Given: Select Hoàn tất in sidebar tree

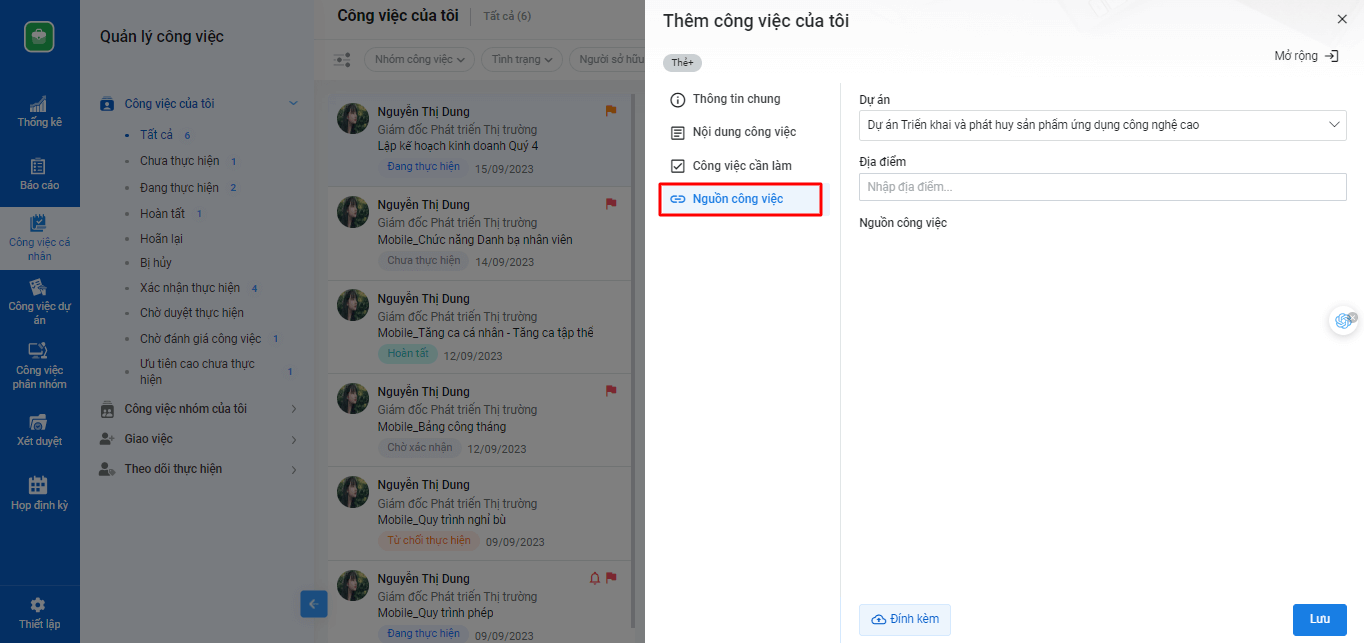Looking at the screenshot, I should pos(163,214).
